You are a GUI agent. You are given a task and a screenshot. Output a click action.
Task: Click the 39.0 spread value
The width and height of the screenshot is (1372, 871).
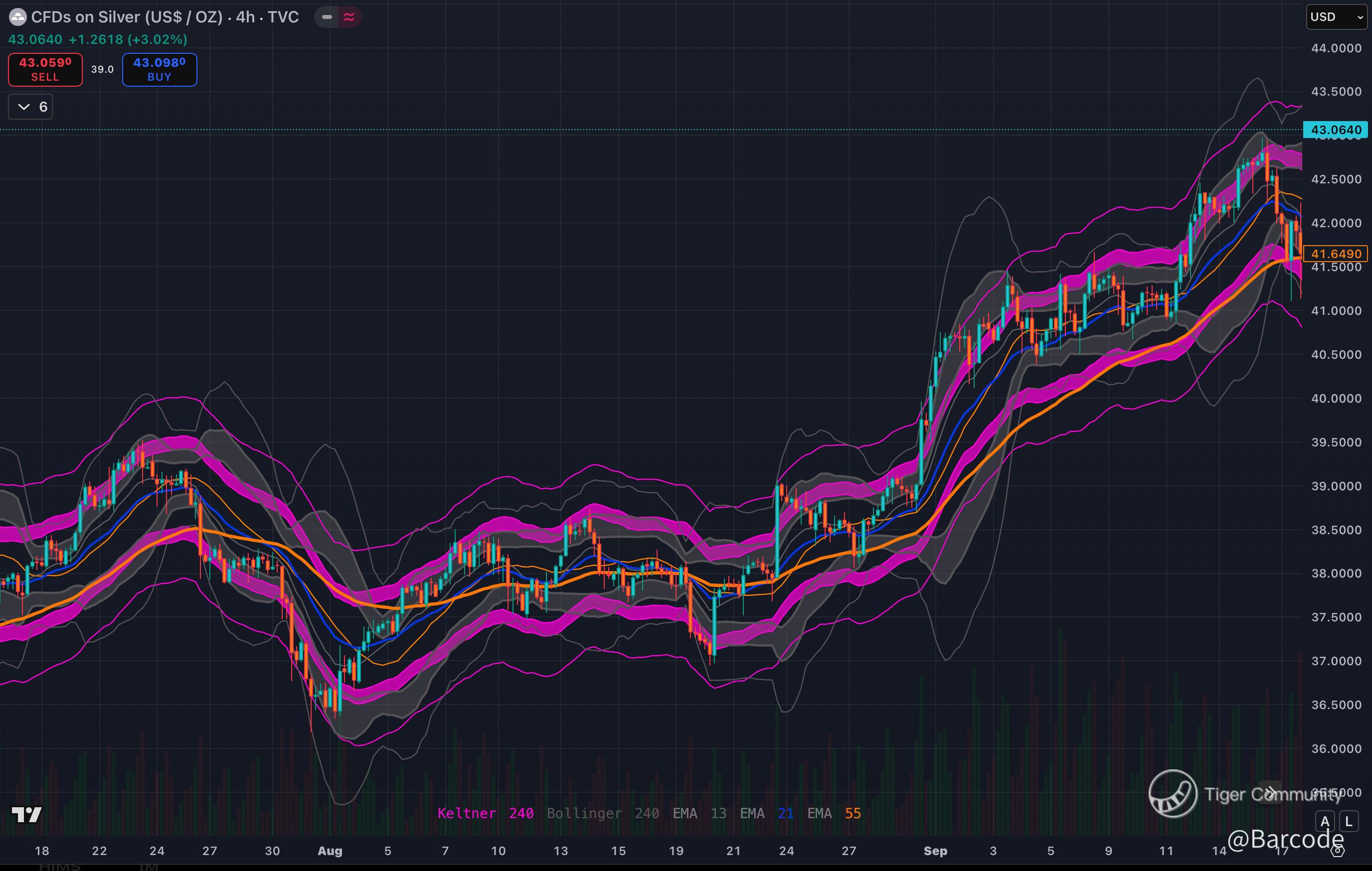pos(103,69)
